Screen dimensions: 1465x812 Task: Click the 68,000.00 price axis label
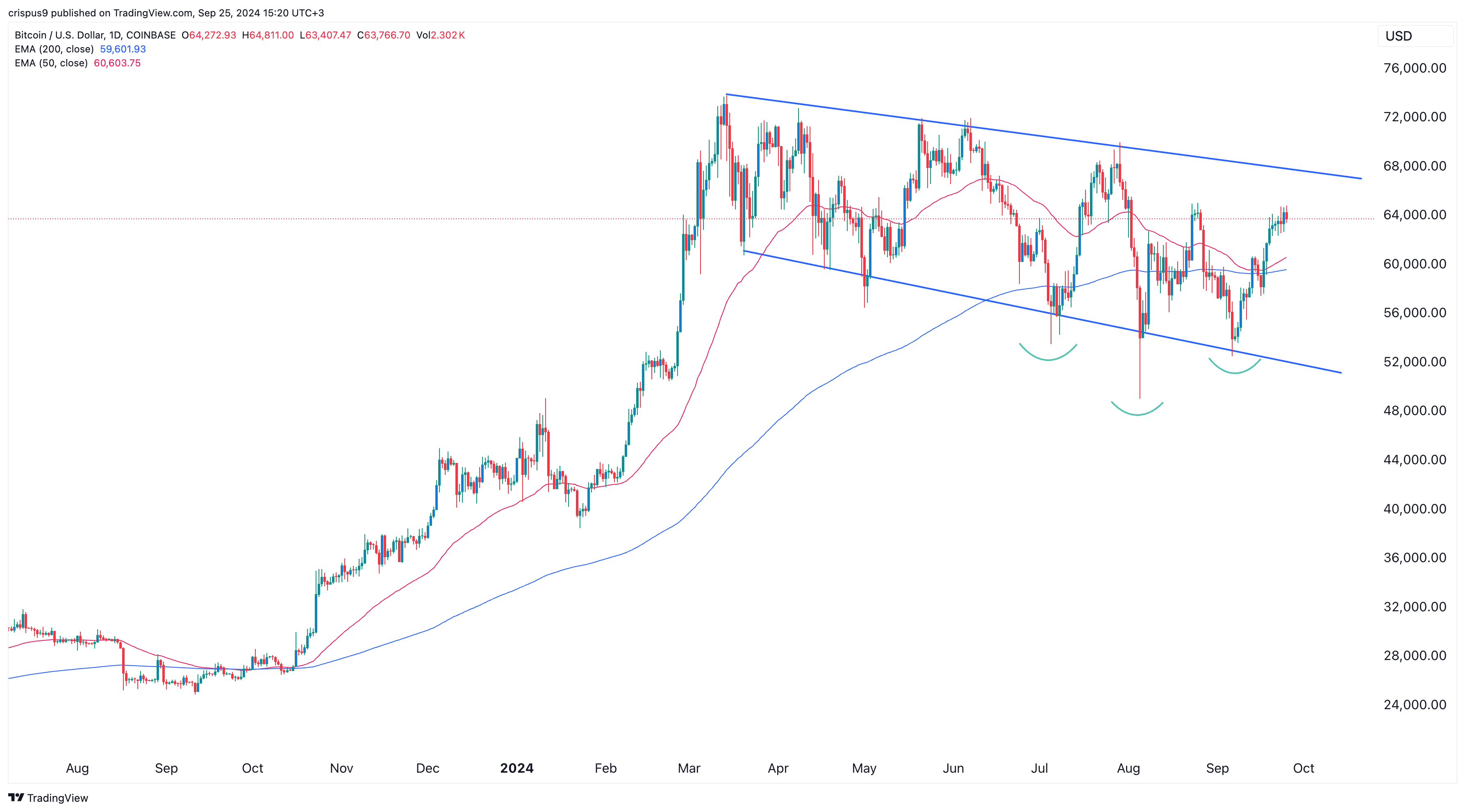pyautogui.click(x=1415, y=166)
